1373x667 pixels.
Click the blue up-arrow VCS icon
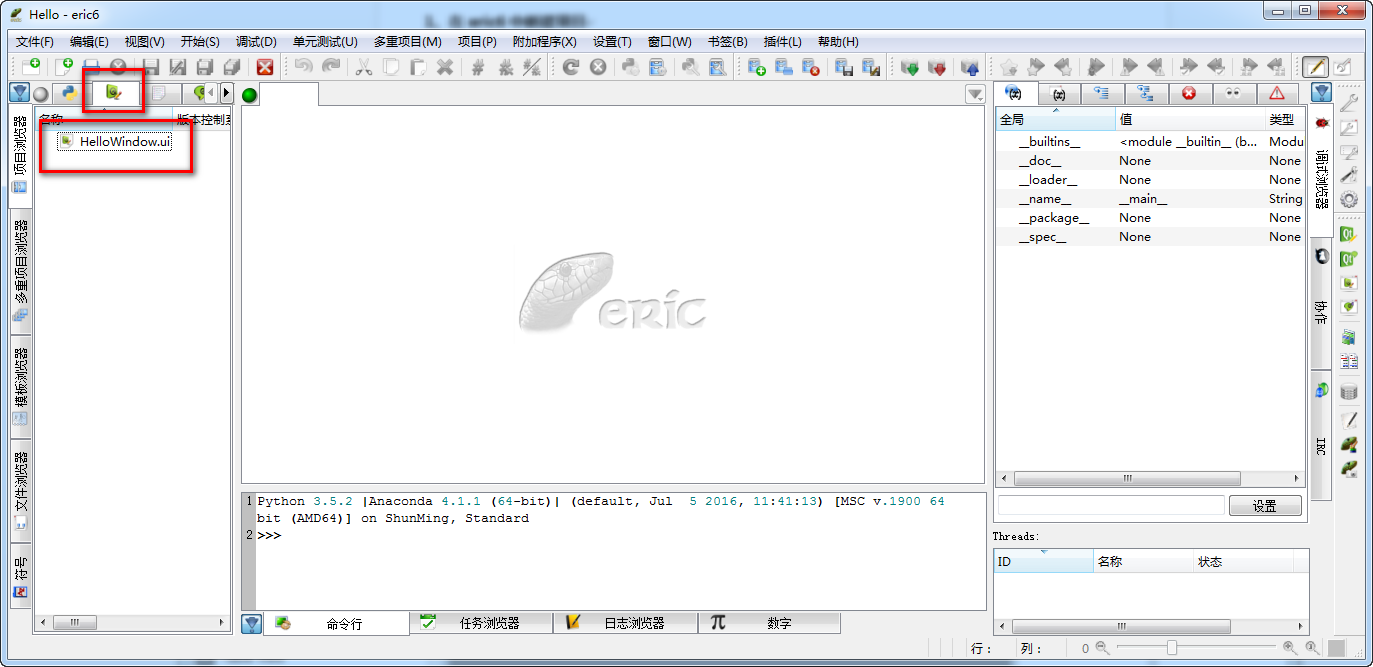tap(970, 67)
